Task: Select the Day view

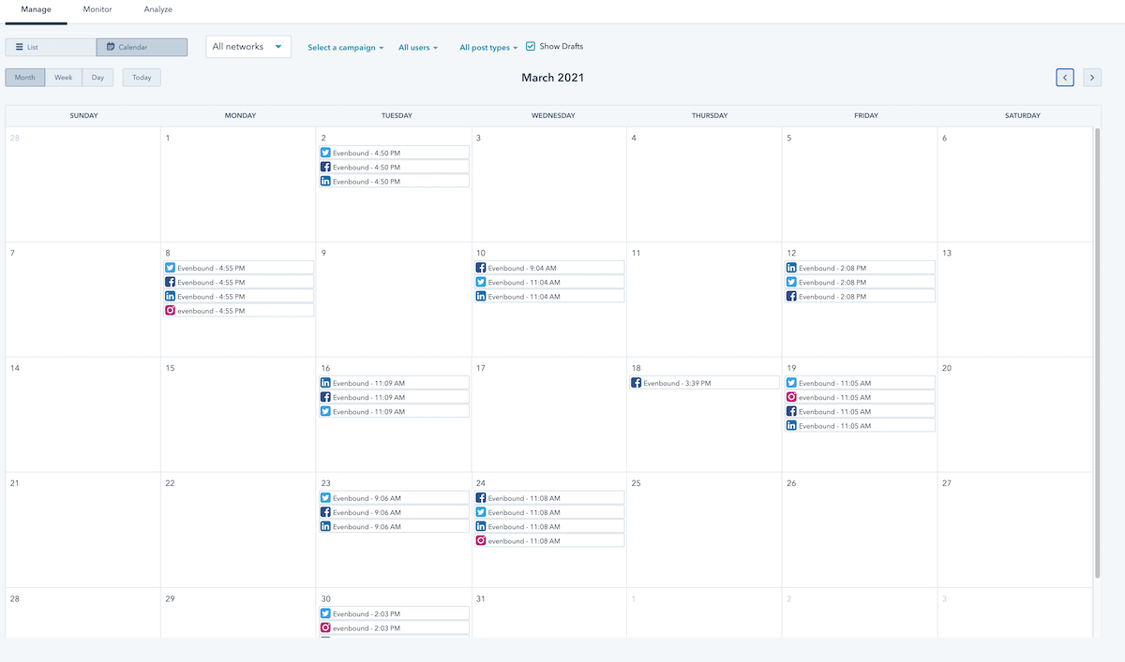Action: click(98, 77)
